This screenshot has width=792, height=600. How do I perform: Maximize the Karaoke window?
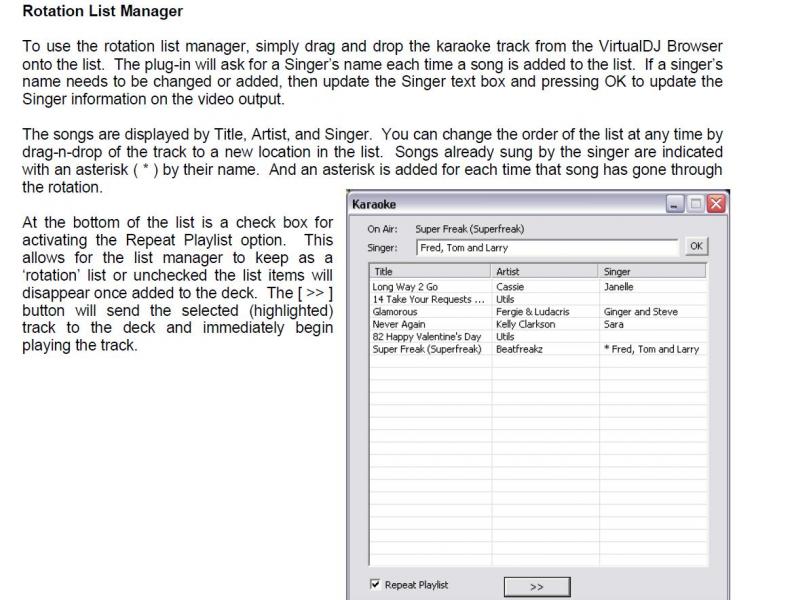(x=695, y=204)
